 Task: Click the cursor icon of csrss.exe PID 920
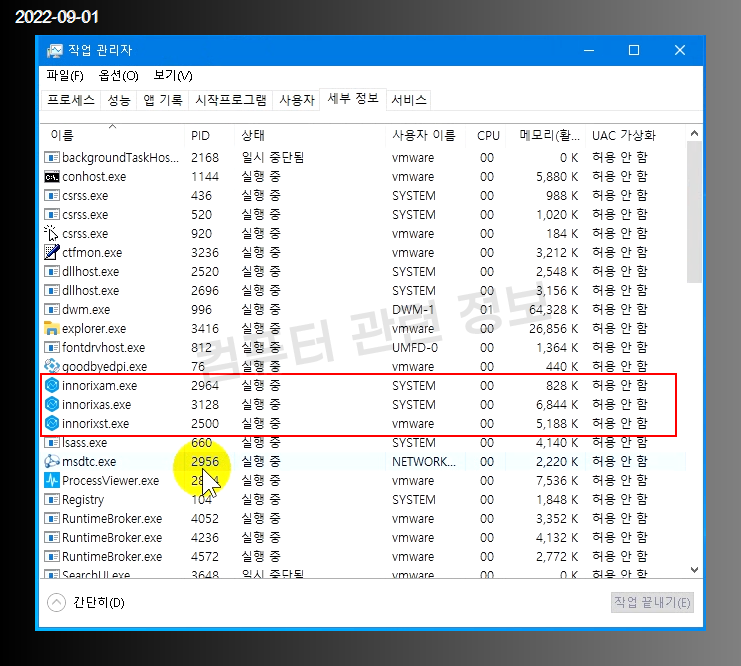tap(51, 233)
